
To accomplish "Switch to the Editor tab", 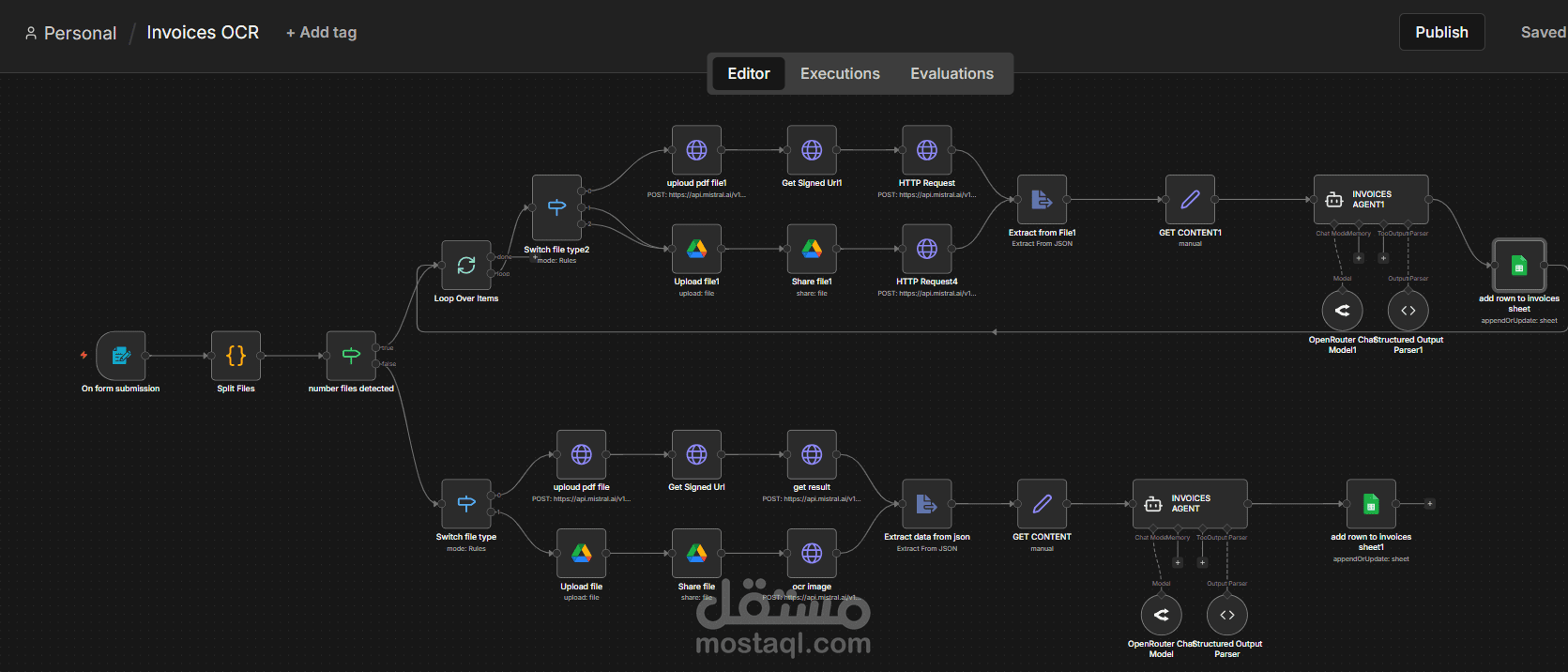I will [x=749, y=73].
